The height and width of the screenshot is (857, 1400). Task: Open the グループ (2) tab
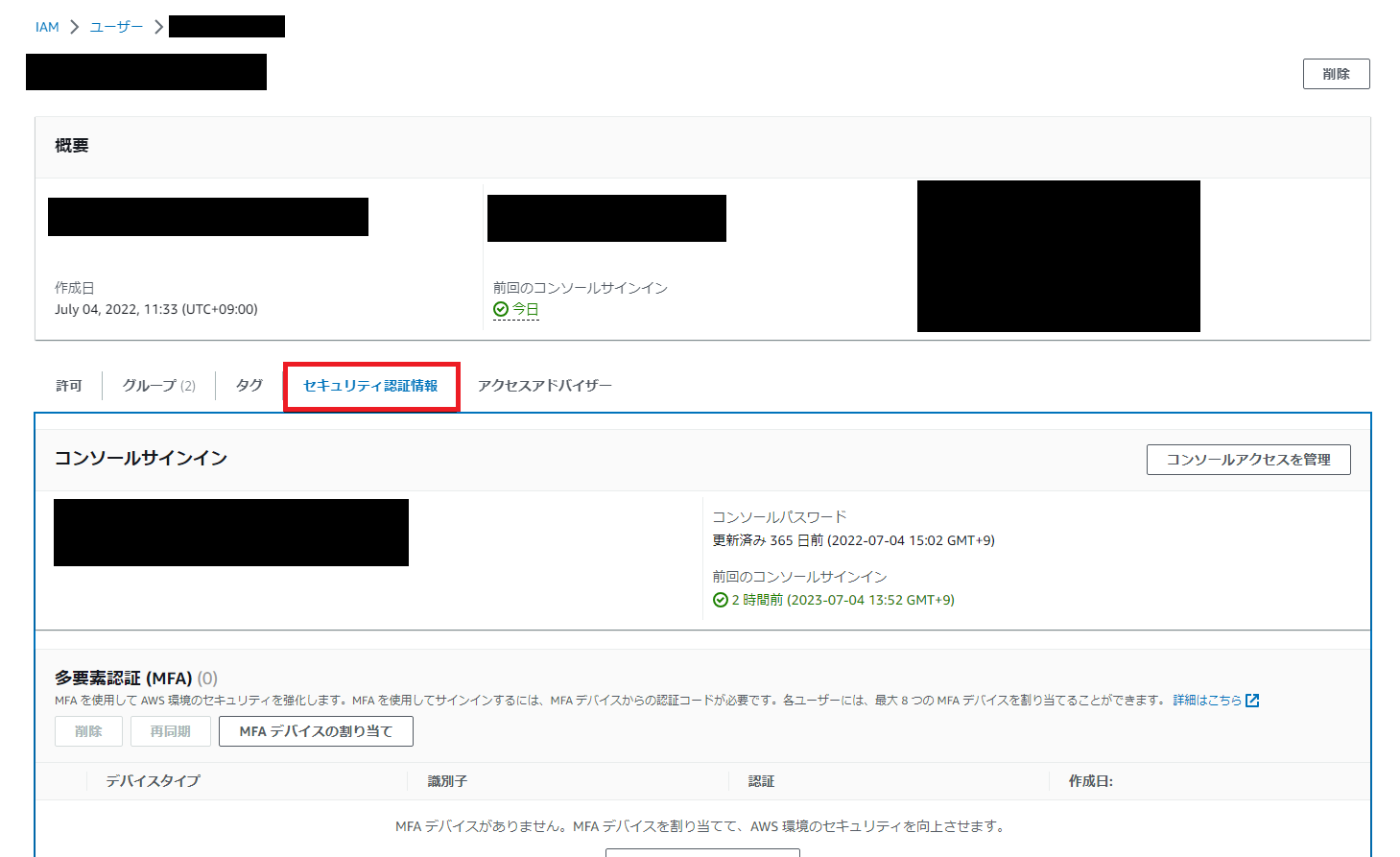(157, 385)
